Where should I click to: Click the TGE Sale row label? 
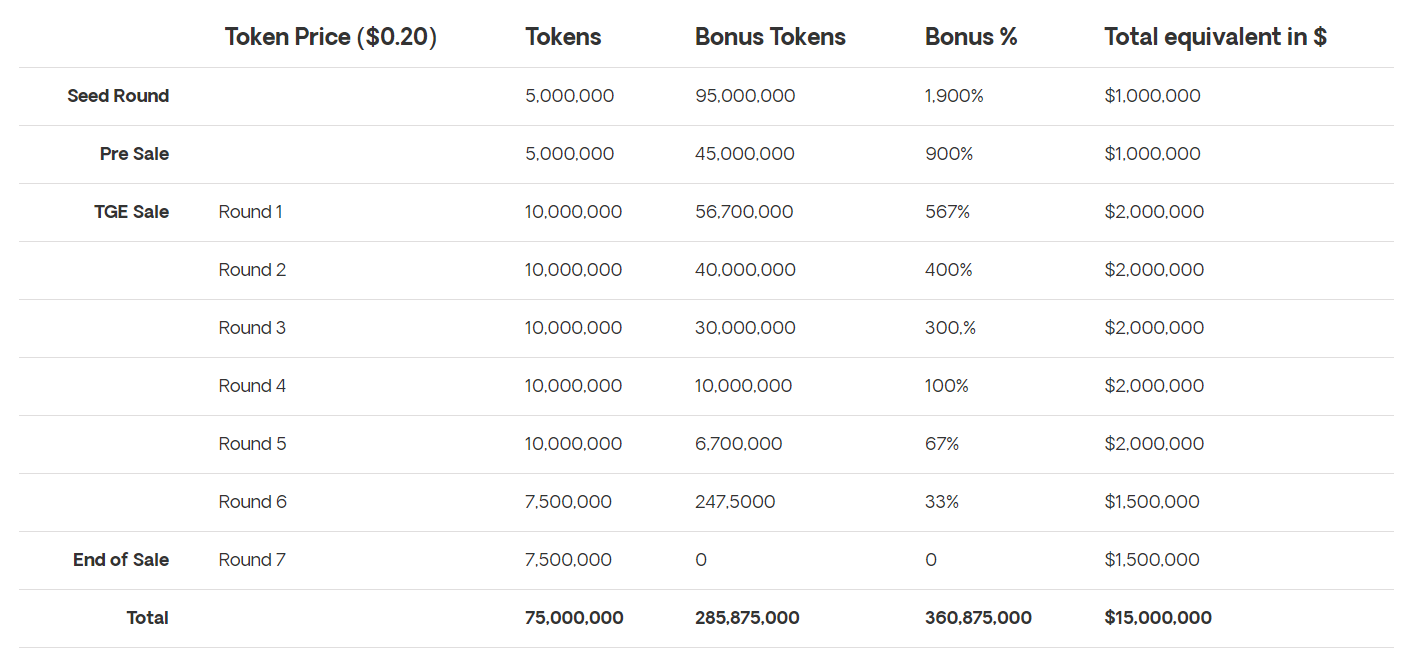tap(131, 212)
